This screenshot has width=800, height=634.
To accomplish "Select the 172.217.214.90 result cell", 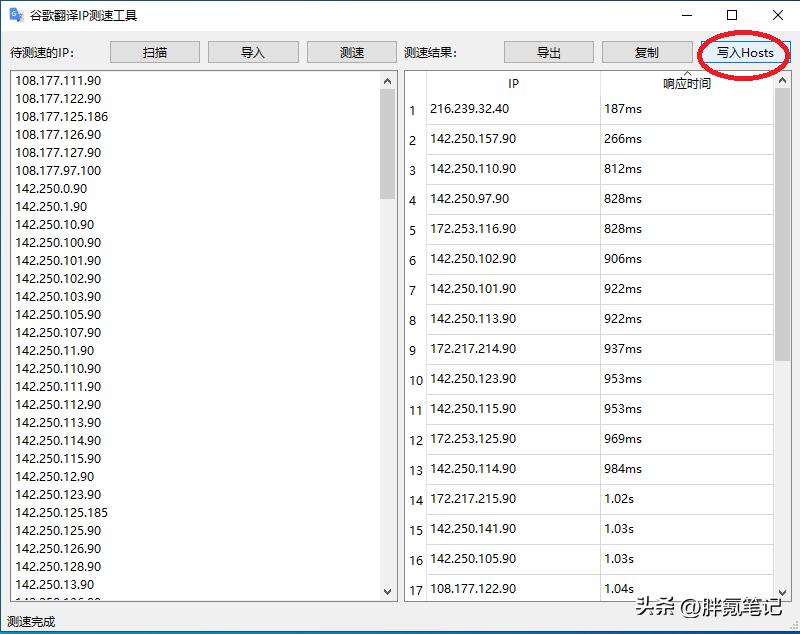I will coord(473,349).
